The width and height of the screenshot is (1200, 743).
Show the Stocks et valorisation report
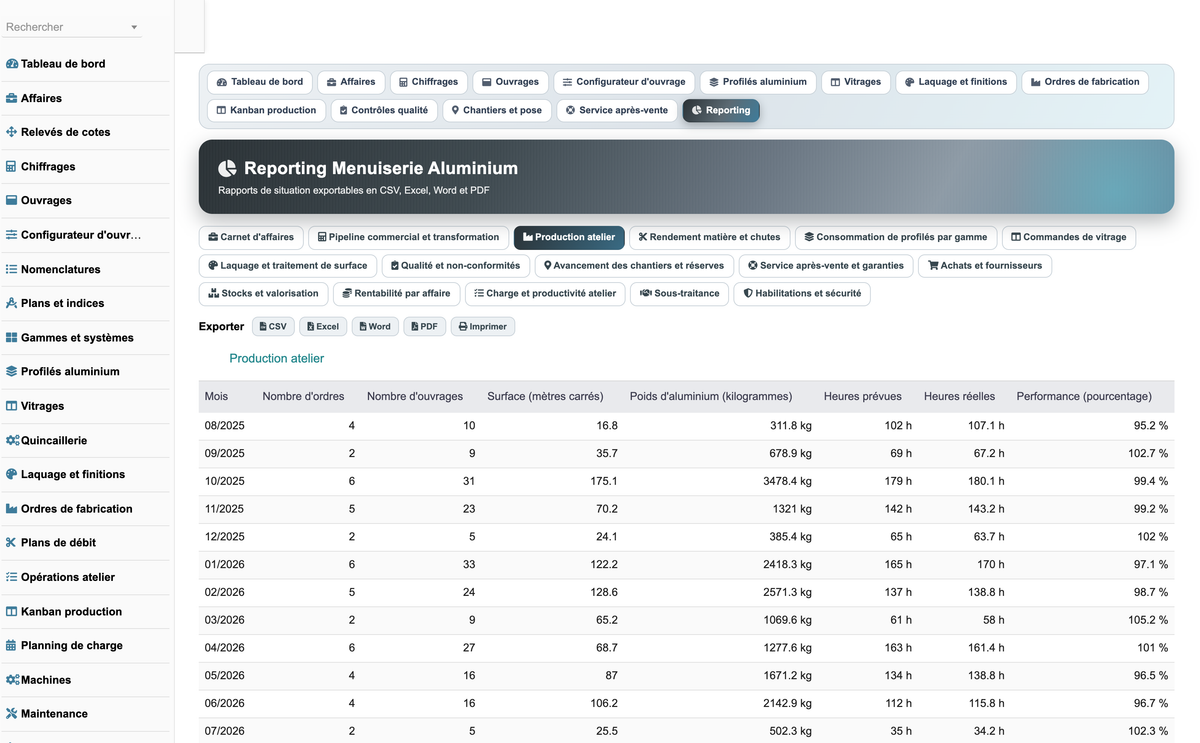point(263,293)
